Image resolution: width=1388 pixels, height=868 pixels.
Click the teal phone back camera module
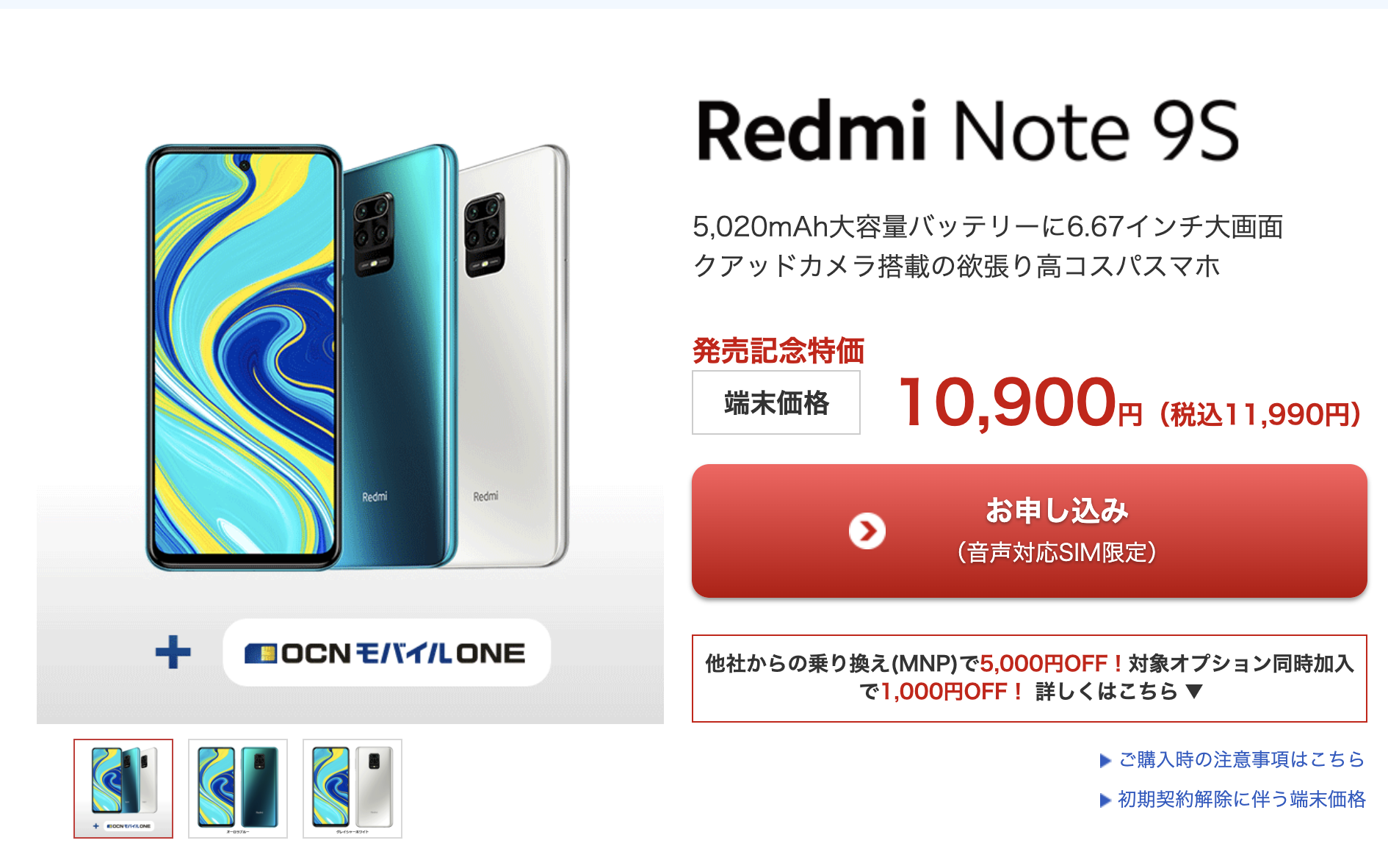click(374, 234)
